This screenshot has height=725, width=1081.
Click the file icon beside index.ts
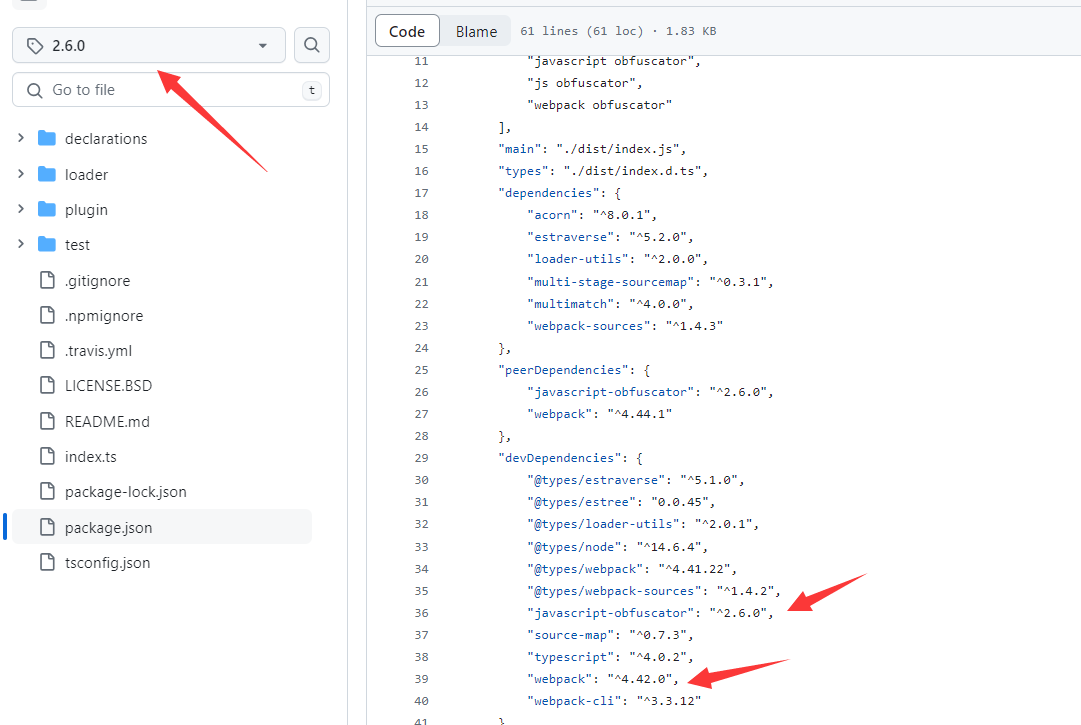click(45, 456)
